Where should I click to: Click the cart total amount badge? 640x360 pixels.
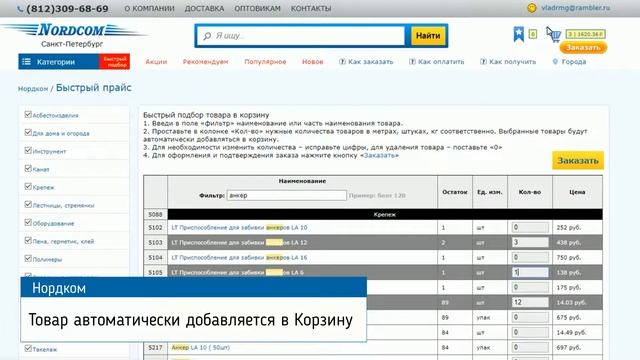point(585,34)
